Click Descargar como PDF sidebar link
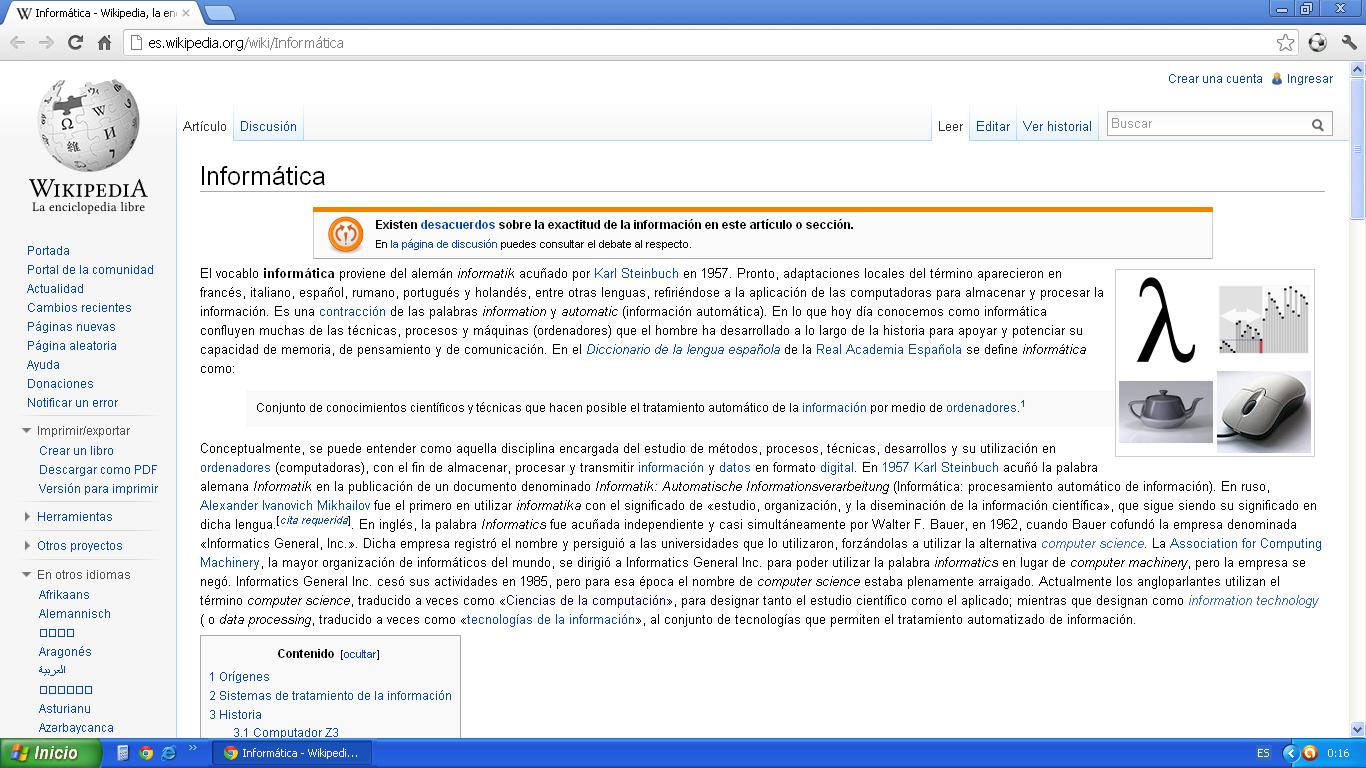Image resolution: width=1366 pixels, height=768 pixels. click(x=98, y=470)
